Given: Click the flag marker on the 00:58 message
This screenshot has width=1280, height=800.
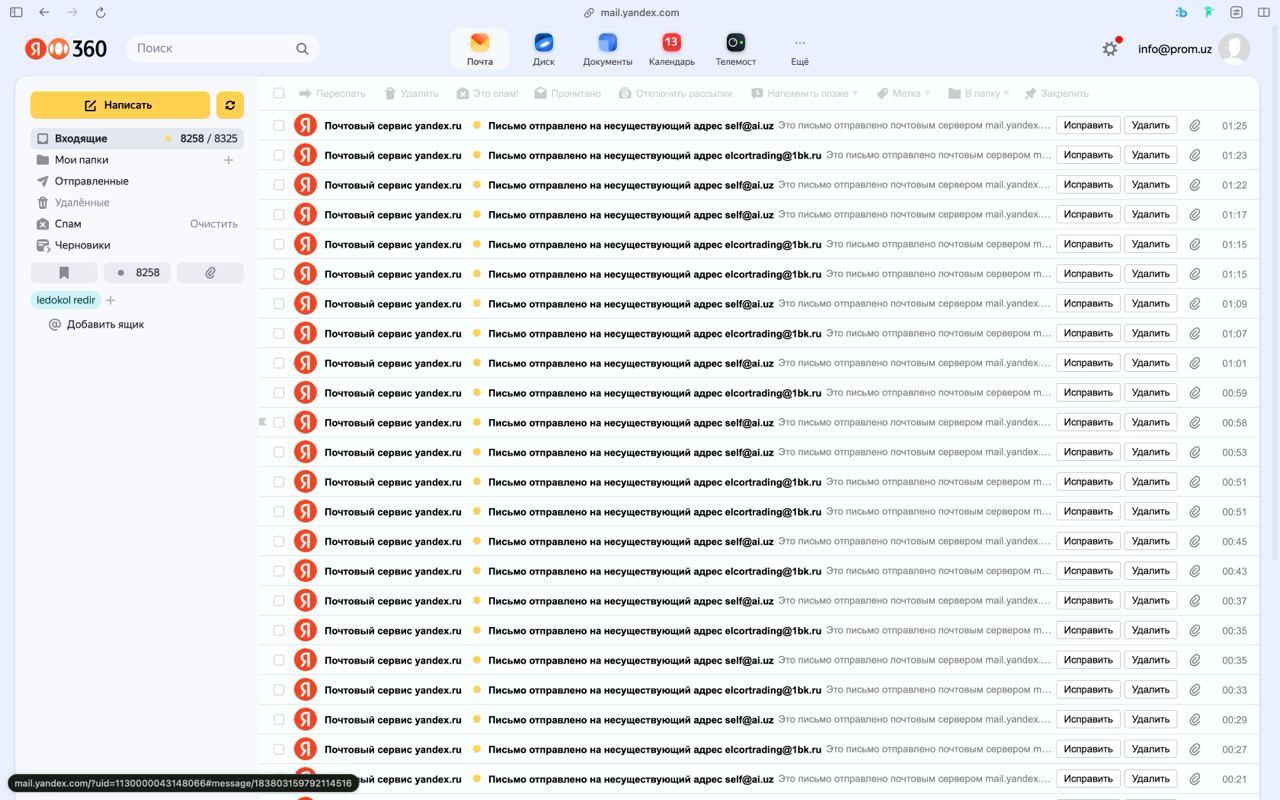Looking at the screenshot, I should click(263, 422).
